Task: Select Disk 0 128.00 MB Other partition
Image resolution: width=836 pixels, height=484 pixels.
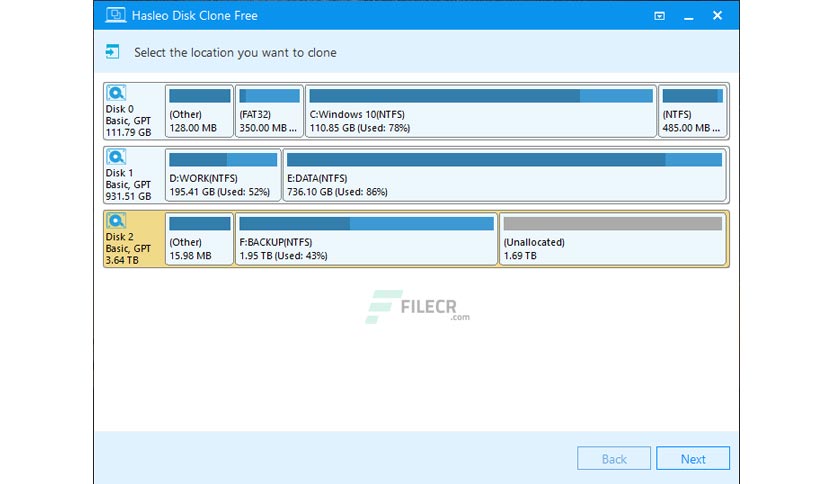Action: (199, 111)
